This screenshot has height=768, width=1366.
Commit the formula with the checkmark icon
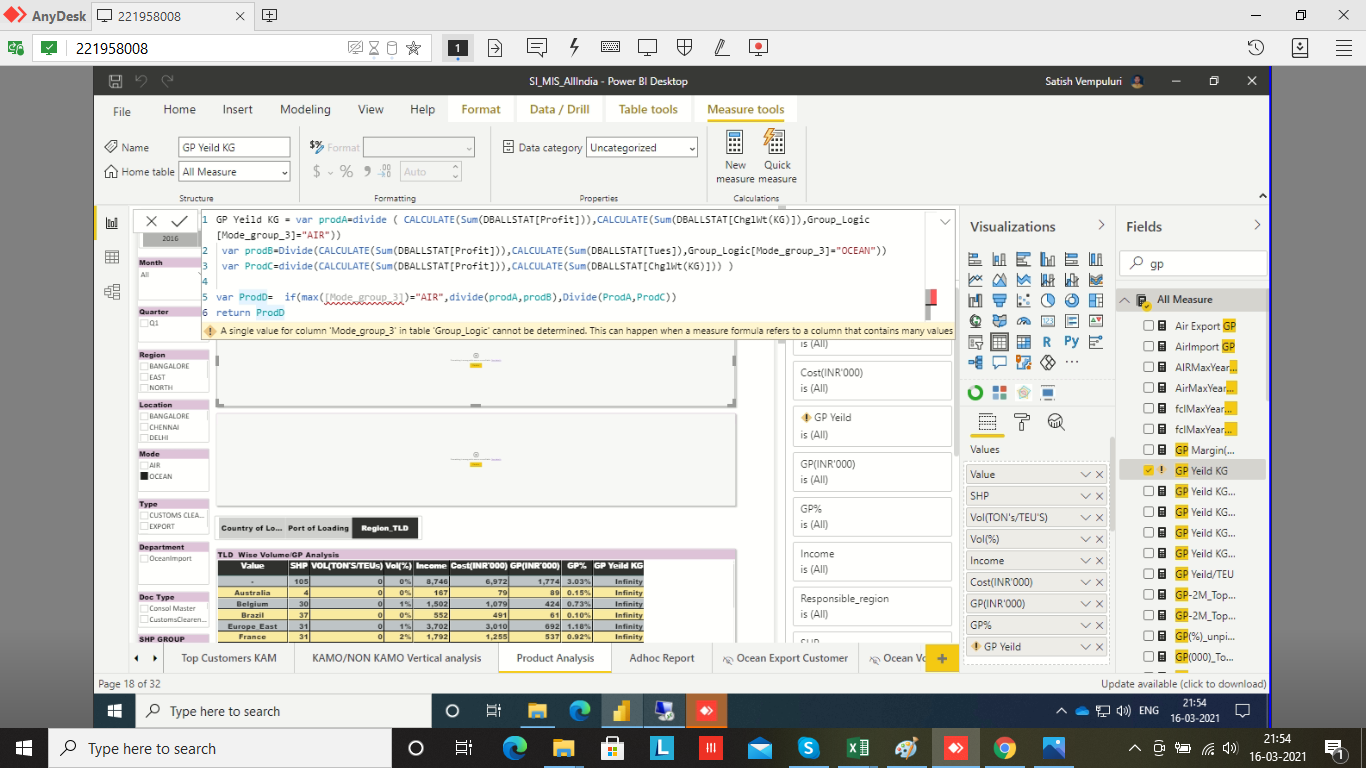coord(179,221)
